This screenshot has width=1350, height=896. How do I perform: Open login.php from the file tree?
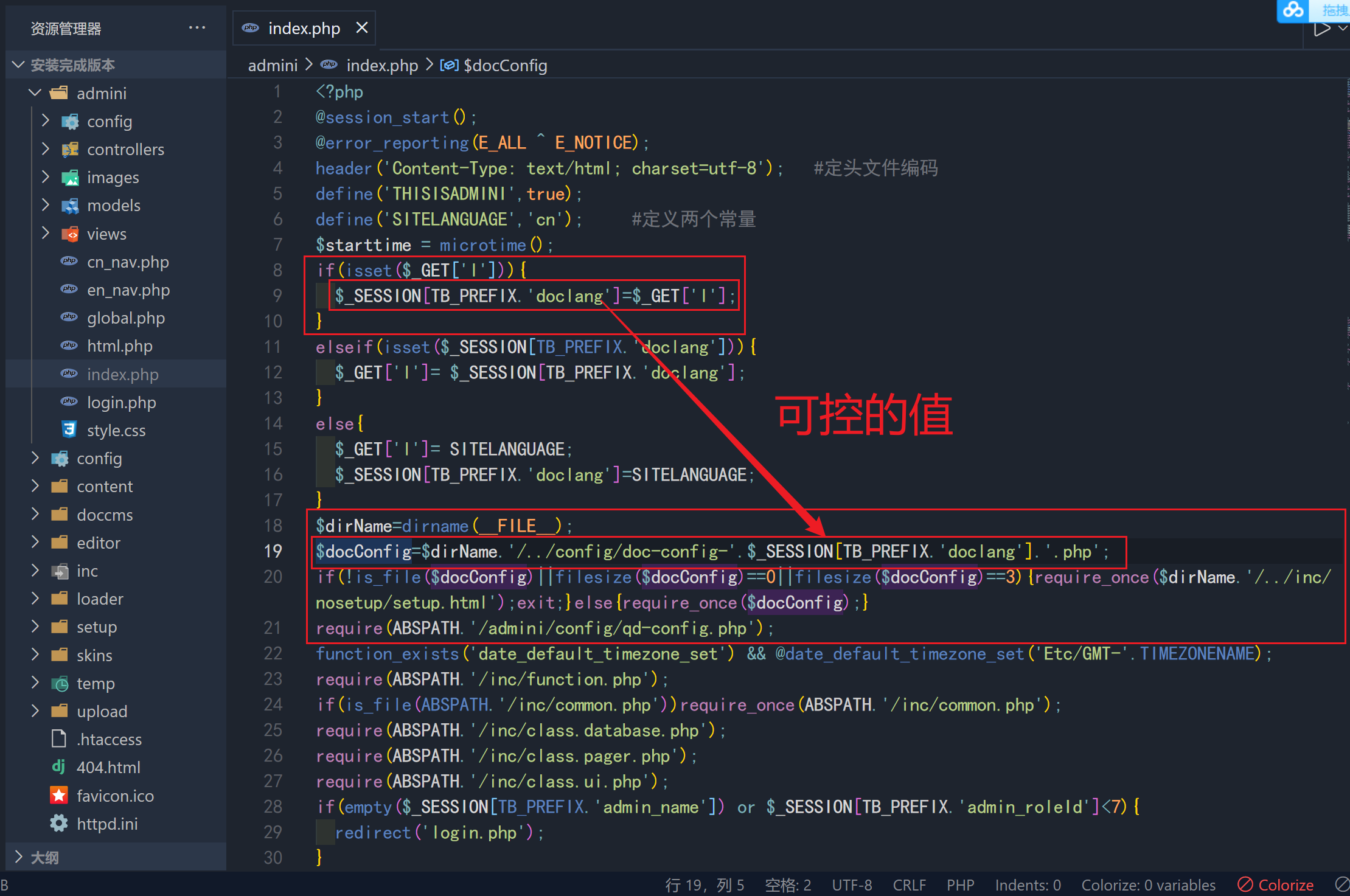pos(121,403)
